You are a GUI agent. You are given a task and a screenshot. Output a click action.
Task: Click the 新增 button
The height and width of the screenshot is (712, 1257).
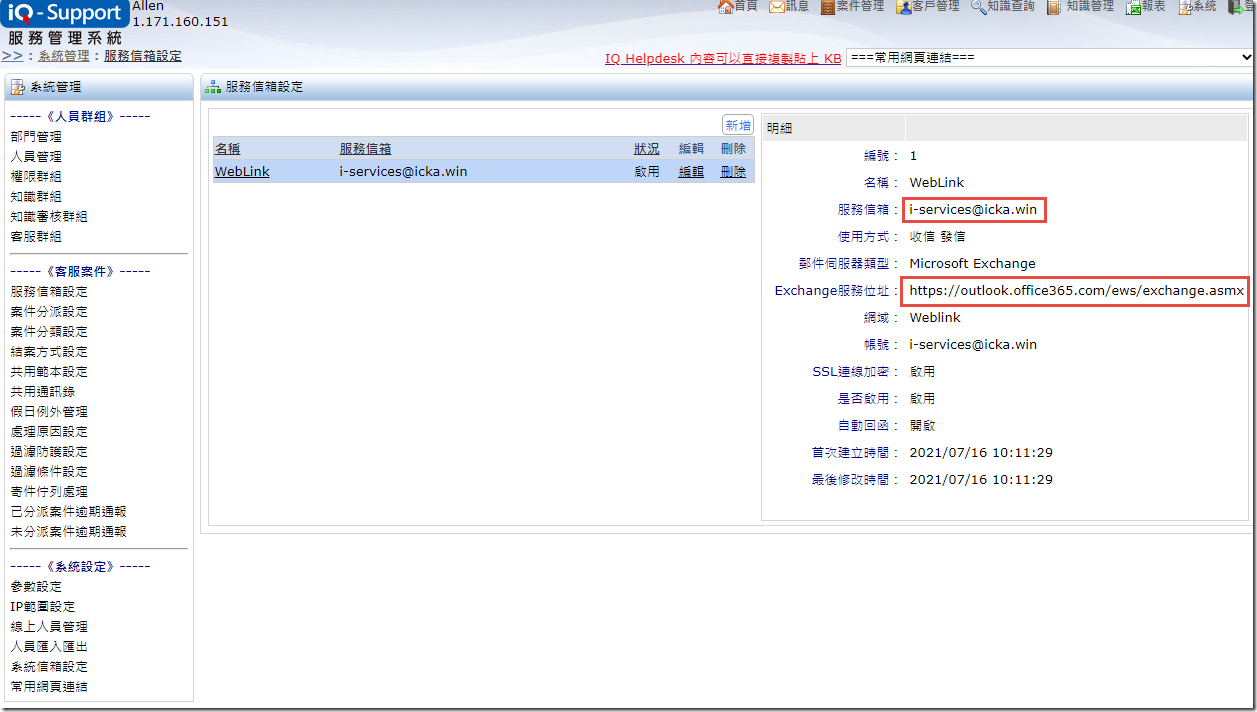point(738,125)
